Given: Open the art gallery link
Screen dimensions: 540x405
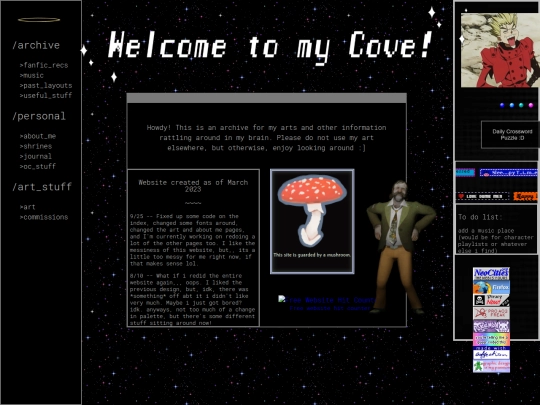Looking at the screenshot, I should [x=27, y=207].
